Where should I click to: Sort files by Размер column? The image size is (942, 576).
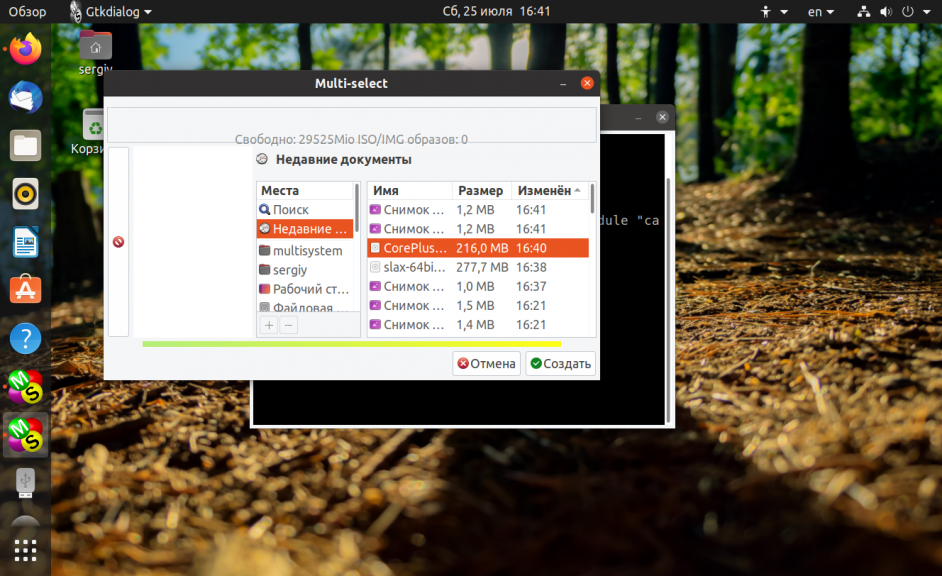click(480, 191)
